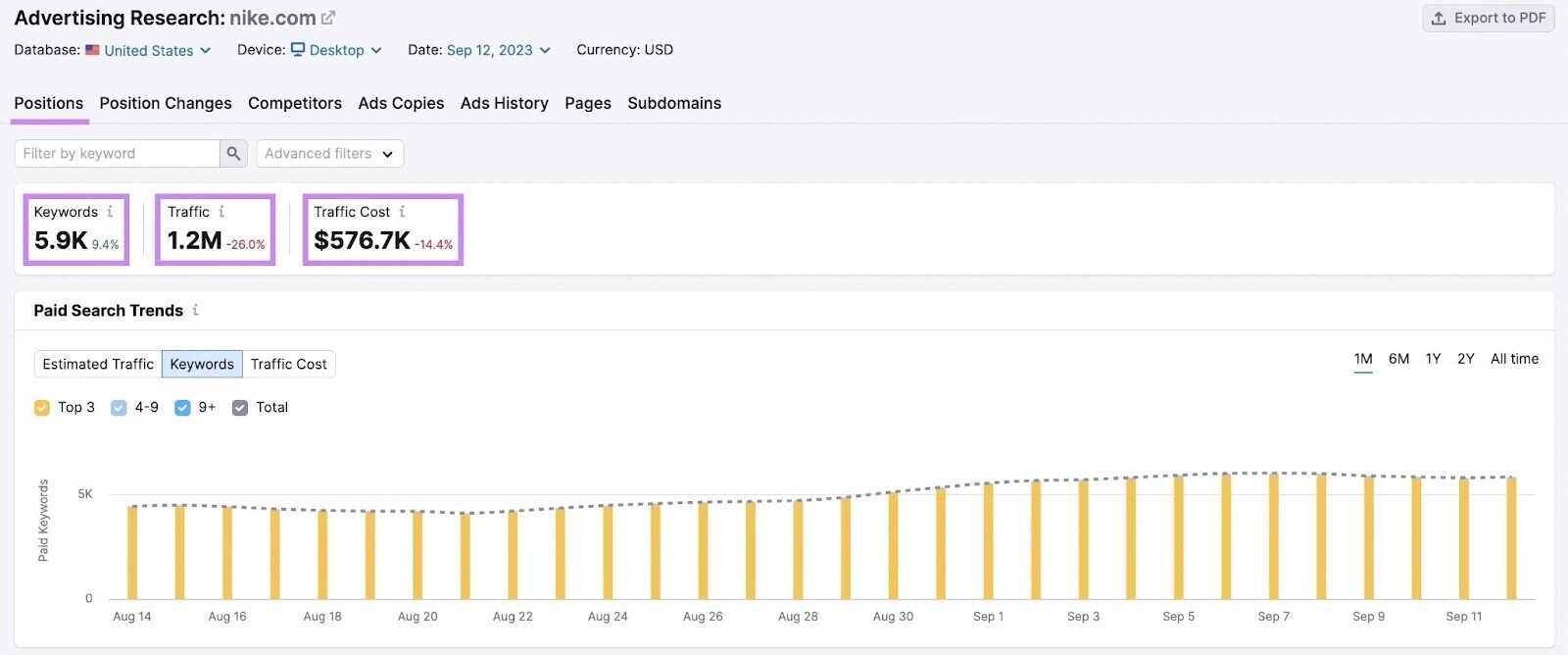
Task: Toggle the Top 3 checkbox
Action: 42,408
